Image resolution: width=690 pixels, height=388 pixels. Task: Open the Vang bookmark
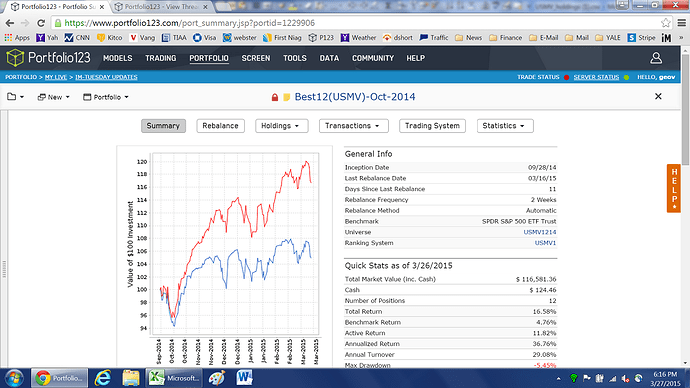click(x=142, y=38)
